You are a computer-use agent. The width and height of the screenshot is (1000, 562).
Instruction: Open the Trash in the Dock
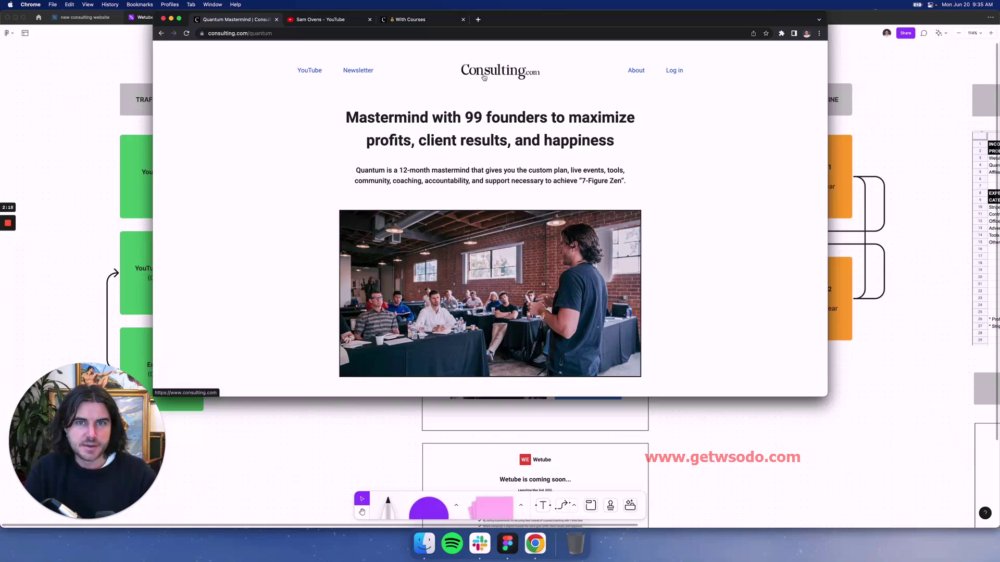point(575,543)
